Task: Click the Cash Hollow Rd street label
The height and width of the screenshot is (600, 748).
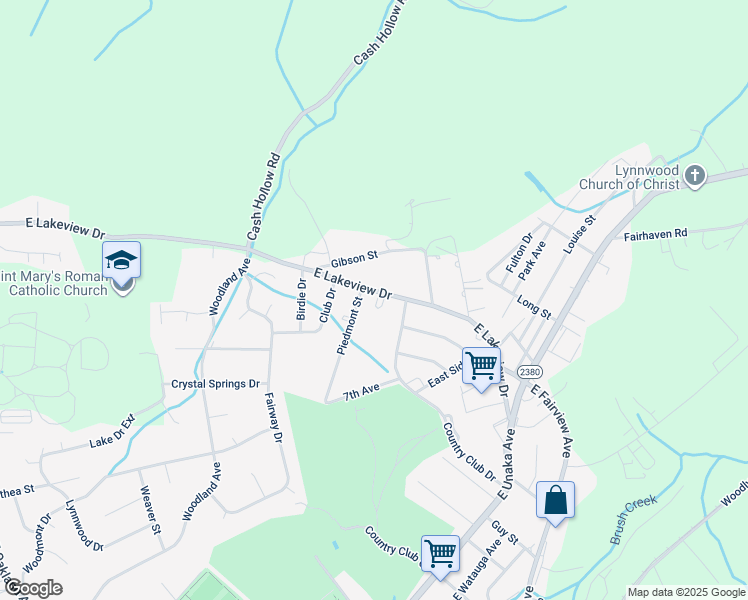Action: (x=262, y=196)
